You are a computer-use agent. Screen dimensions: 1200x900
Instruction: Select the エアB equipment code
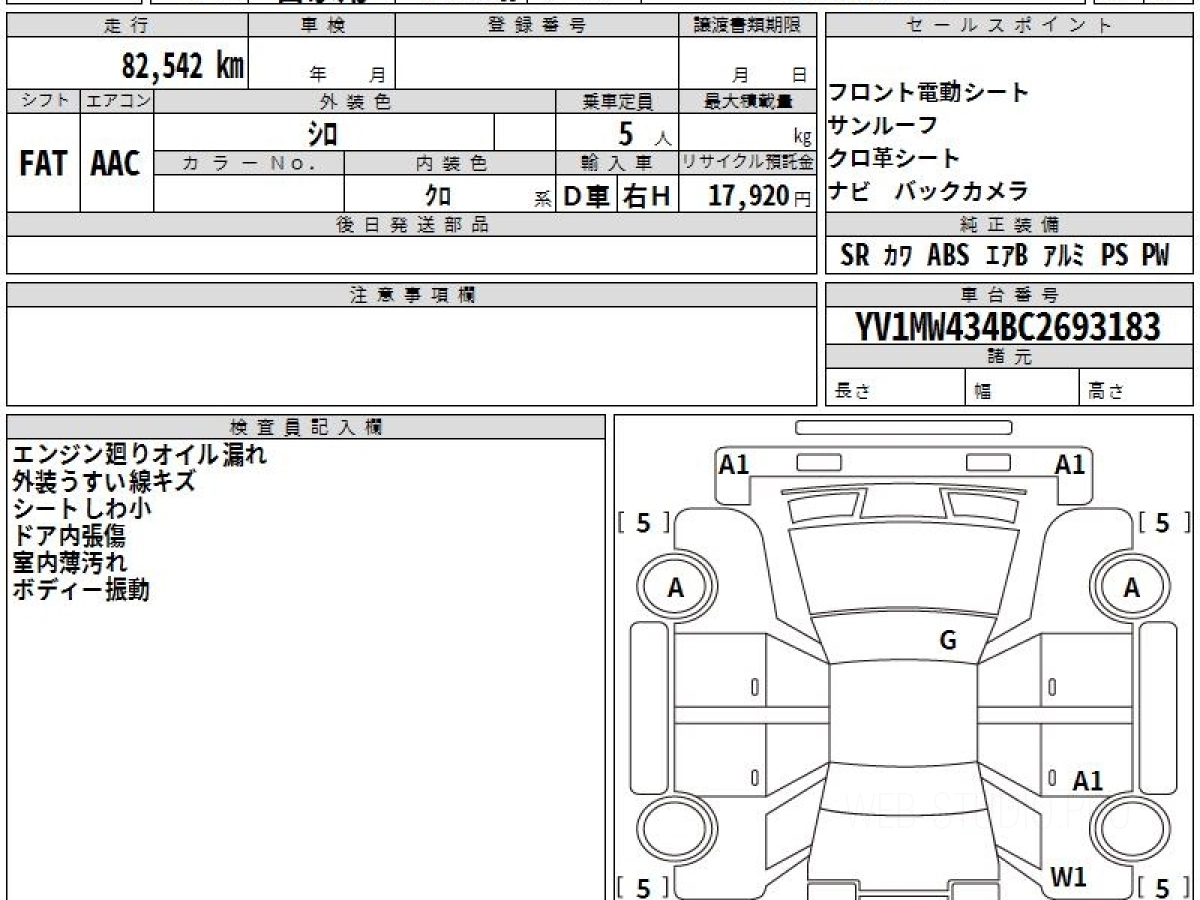(1007, 255)
